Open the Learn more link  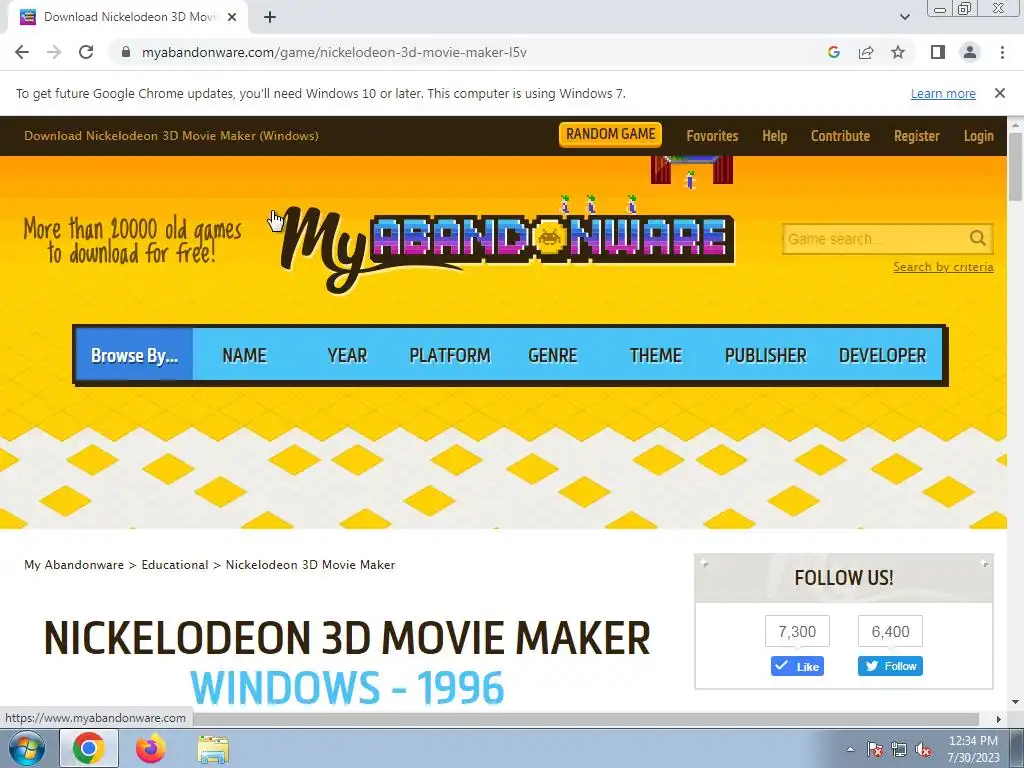[x=943, y=93]
